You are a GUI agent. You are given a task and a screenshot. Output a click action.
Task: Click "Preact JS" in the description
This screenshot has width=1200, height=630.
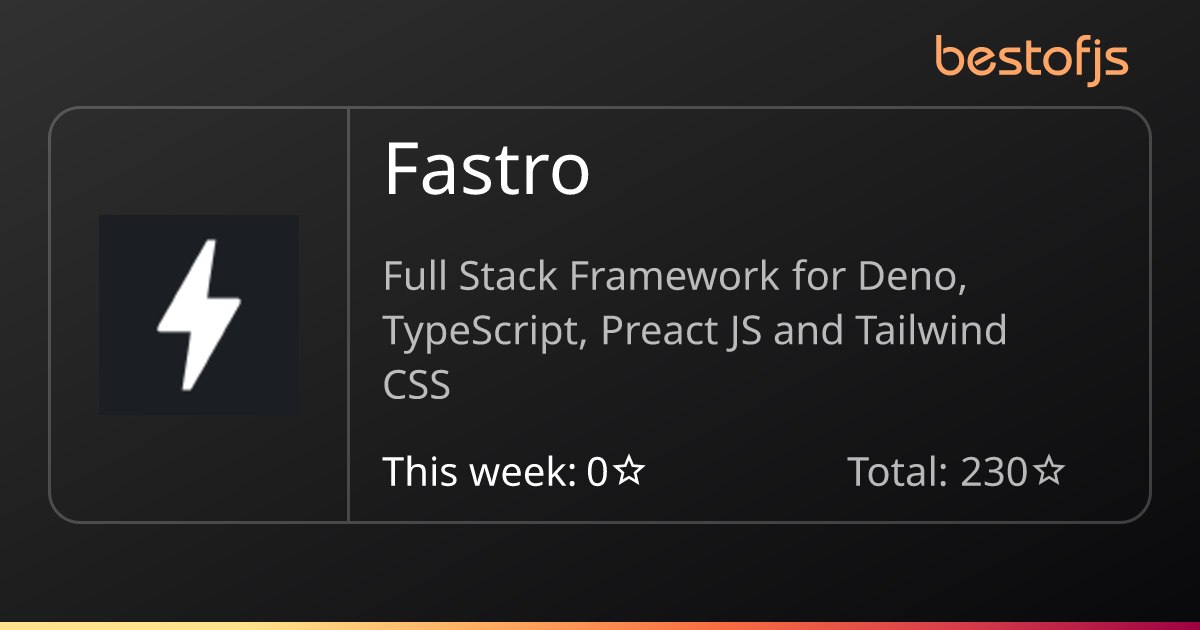pos(682,331)
